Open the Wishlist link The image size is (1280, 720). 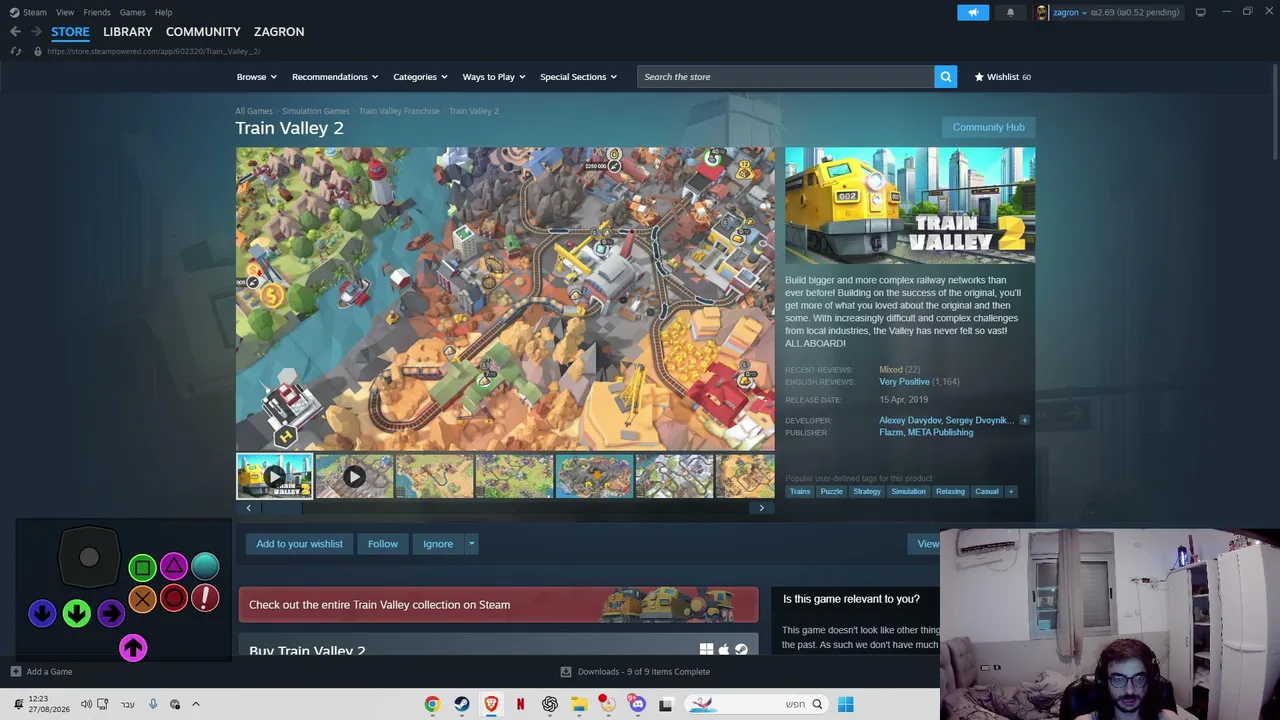point(1003,77)
